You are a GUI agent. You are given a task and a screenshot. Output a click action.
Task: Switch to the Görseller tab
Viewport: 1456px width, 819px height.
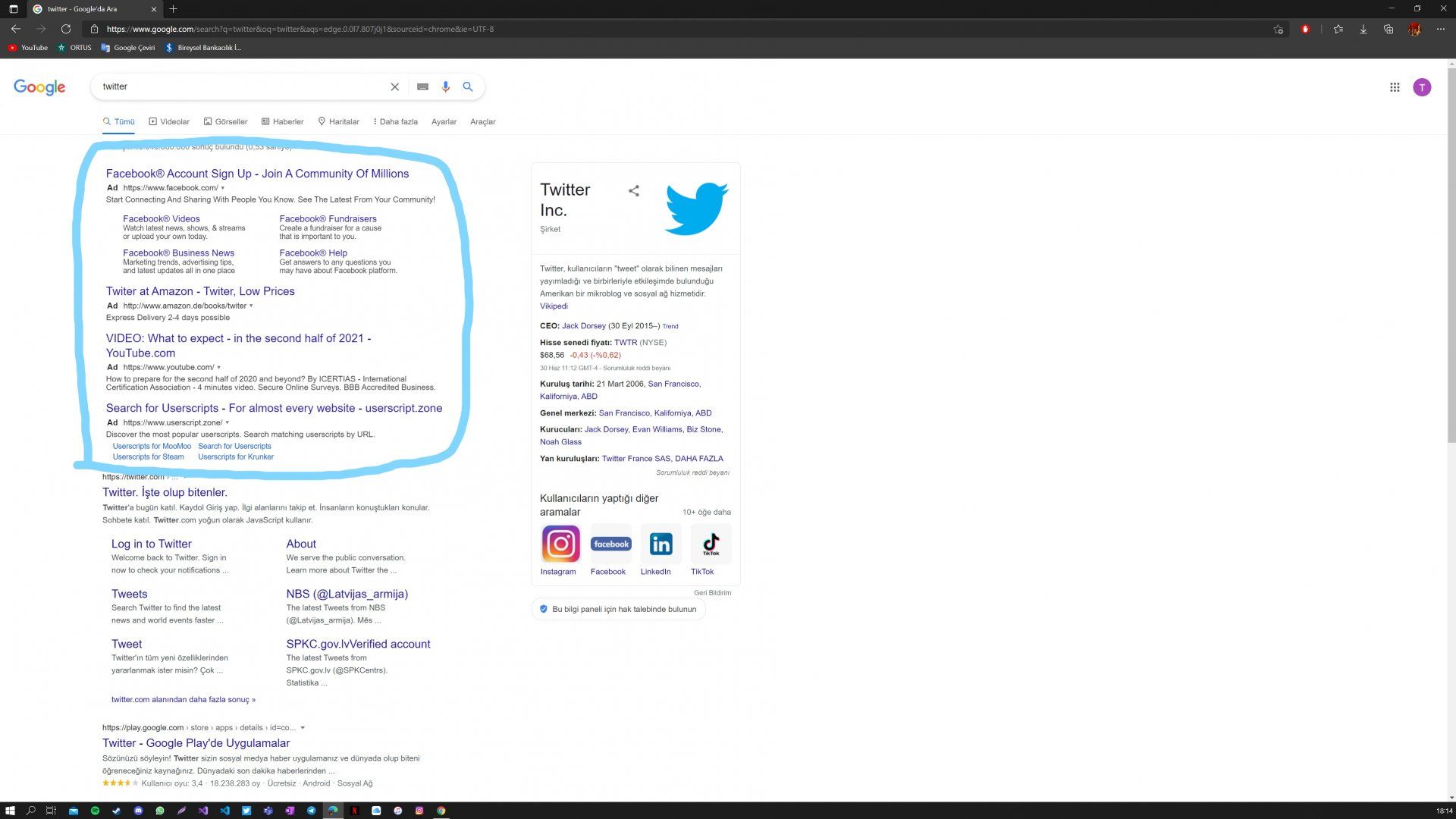coord(225,121)
